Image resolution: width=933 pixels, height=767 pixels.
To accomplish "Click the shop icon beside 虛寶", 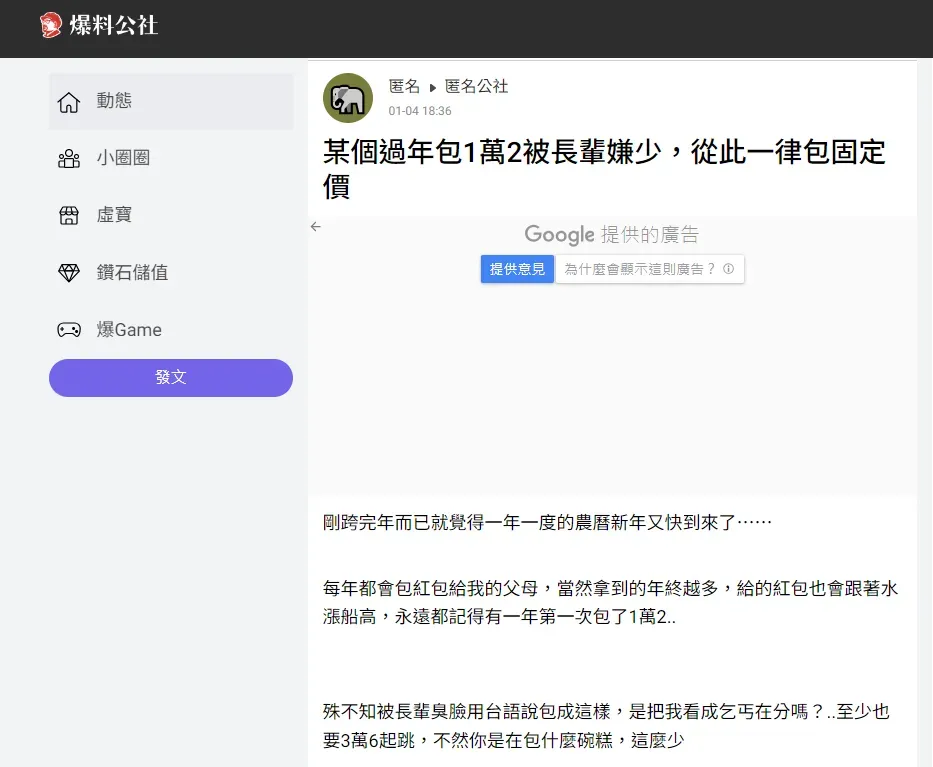I will tap(68, 215).
